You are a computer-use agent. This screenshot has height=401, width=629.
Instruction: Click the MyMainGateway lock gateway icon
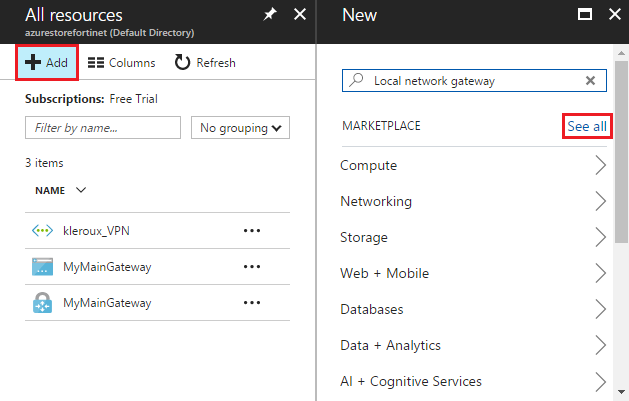tap(42, 303)
